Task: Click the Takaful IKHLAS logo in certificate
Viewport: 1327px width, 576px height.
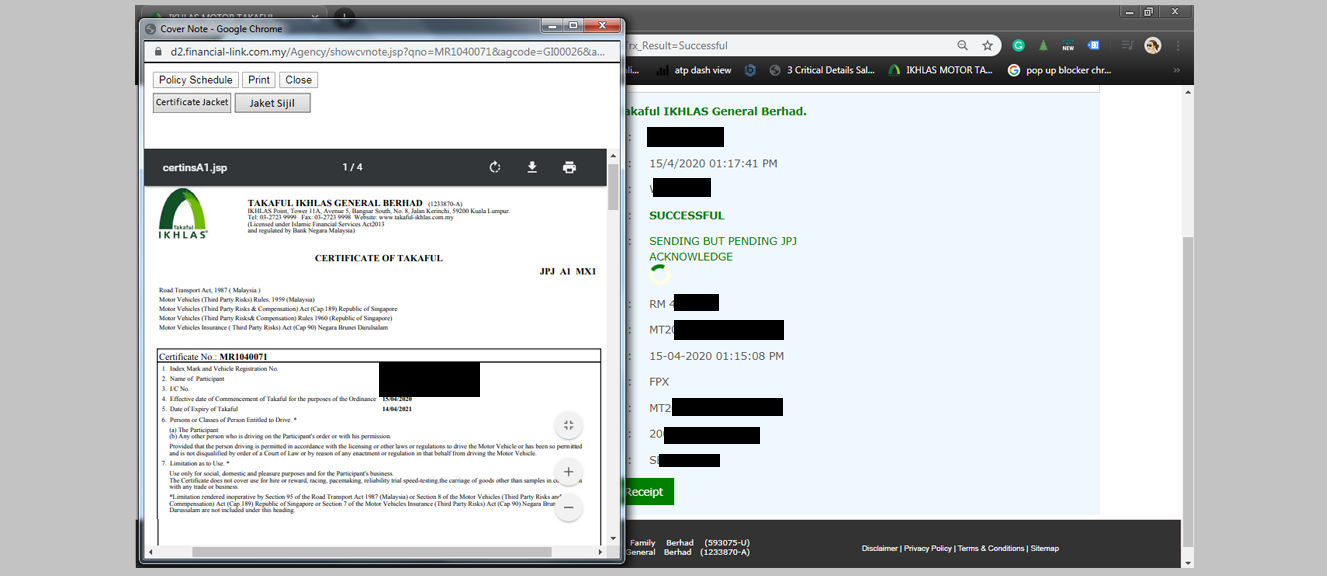Action: click(183, 214)
